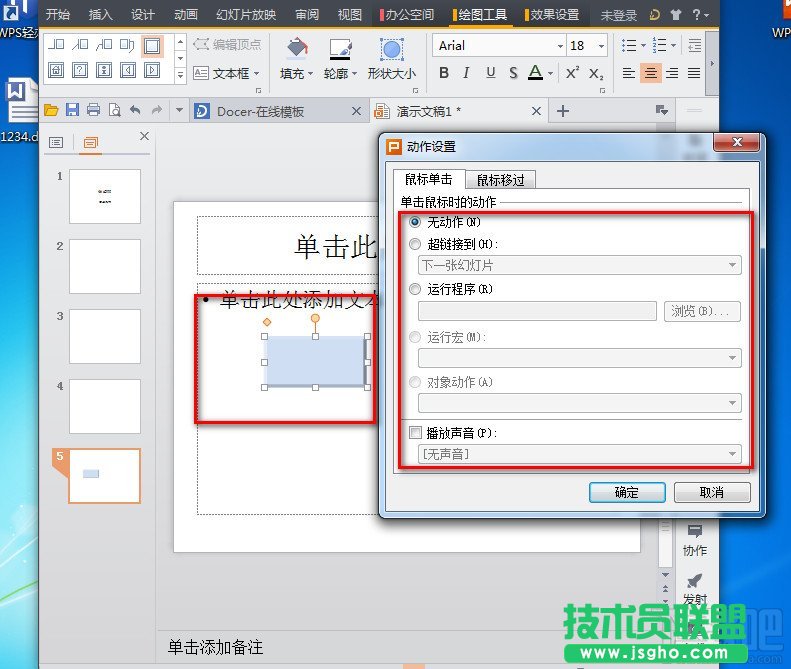Screen dimensions: 791x669
Task: Click Cancel (取消) in action settings dialog
Action: 711,492
